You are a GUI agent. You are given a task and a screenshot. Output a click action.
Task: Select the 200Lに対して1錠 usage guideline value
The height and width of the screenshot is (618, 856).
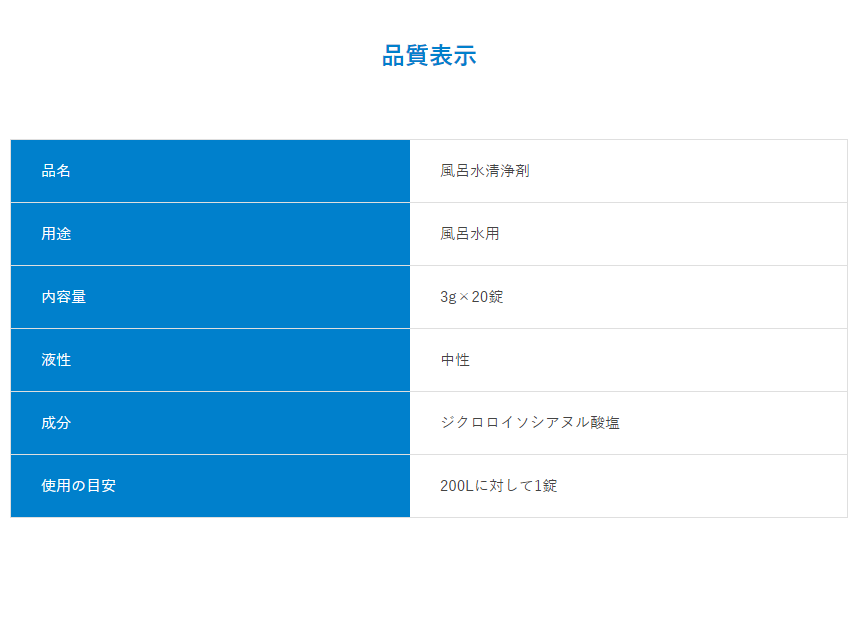[x=499, y=486]
